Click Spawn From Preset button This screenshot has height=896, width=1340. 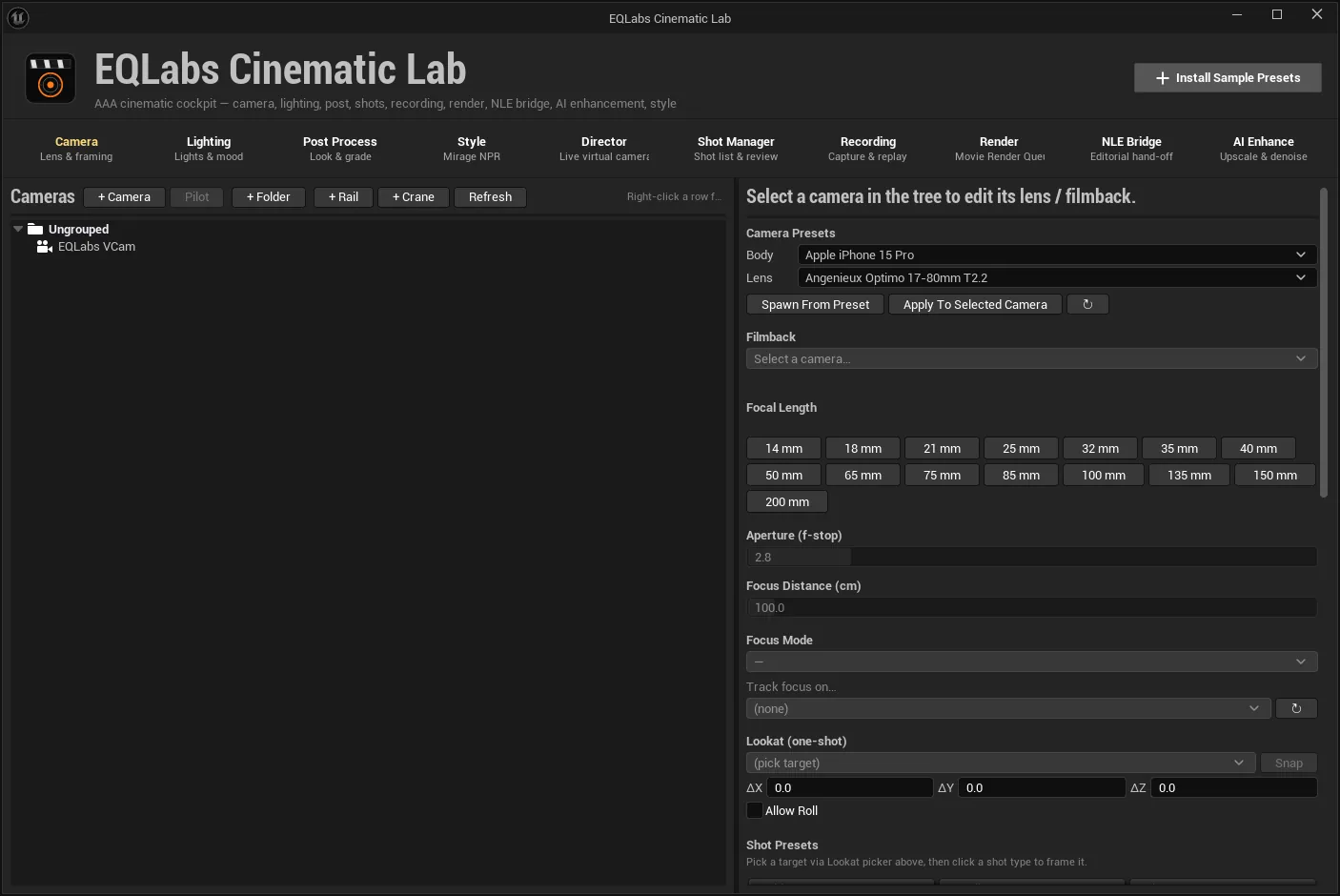pyautogui.click(x=816, y=304)
